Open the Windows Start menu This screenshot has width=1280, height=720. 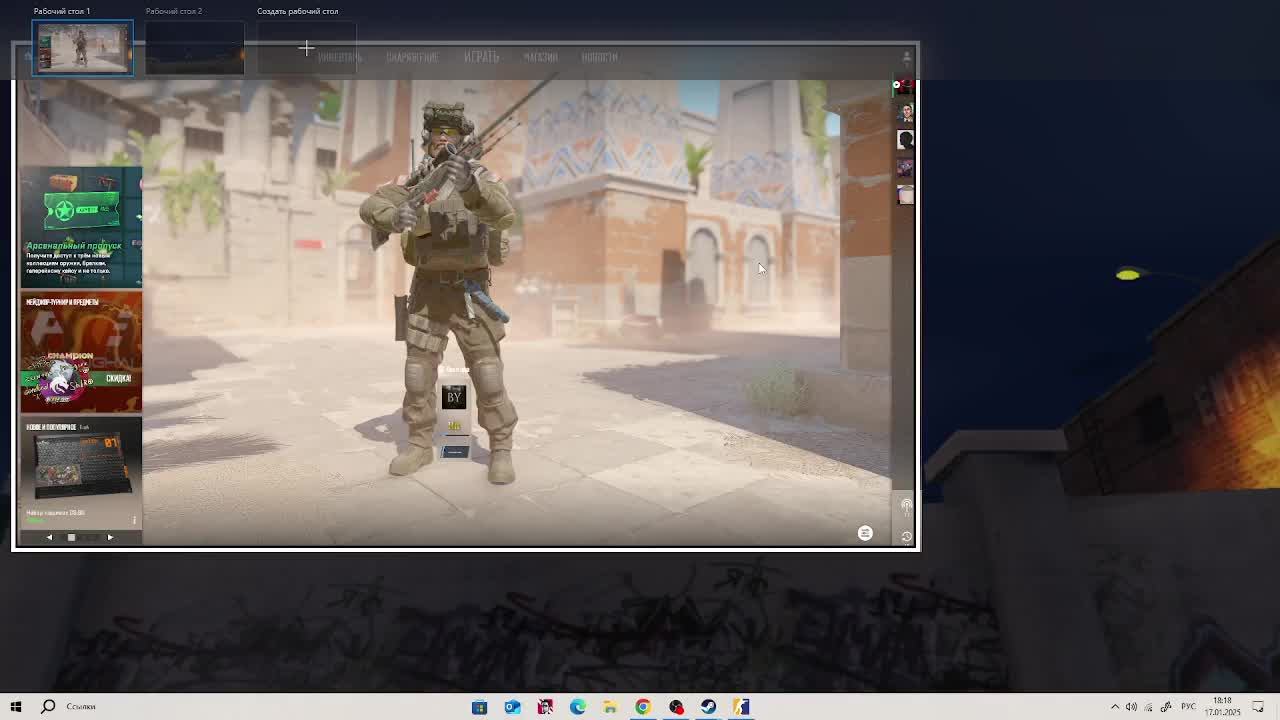click(x=16, y=706)
